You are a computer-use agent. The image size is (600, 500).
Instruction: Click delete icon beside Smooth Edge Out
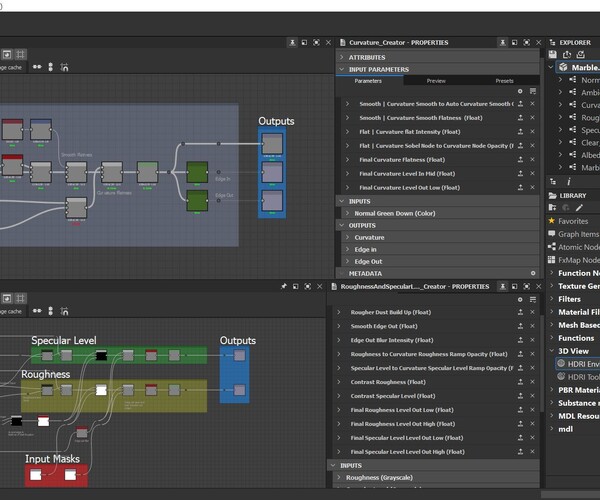pos(534,326)
